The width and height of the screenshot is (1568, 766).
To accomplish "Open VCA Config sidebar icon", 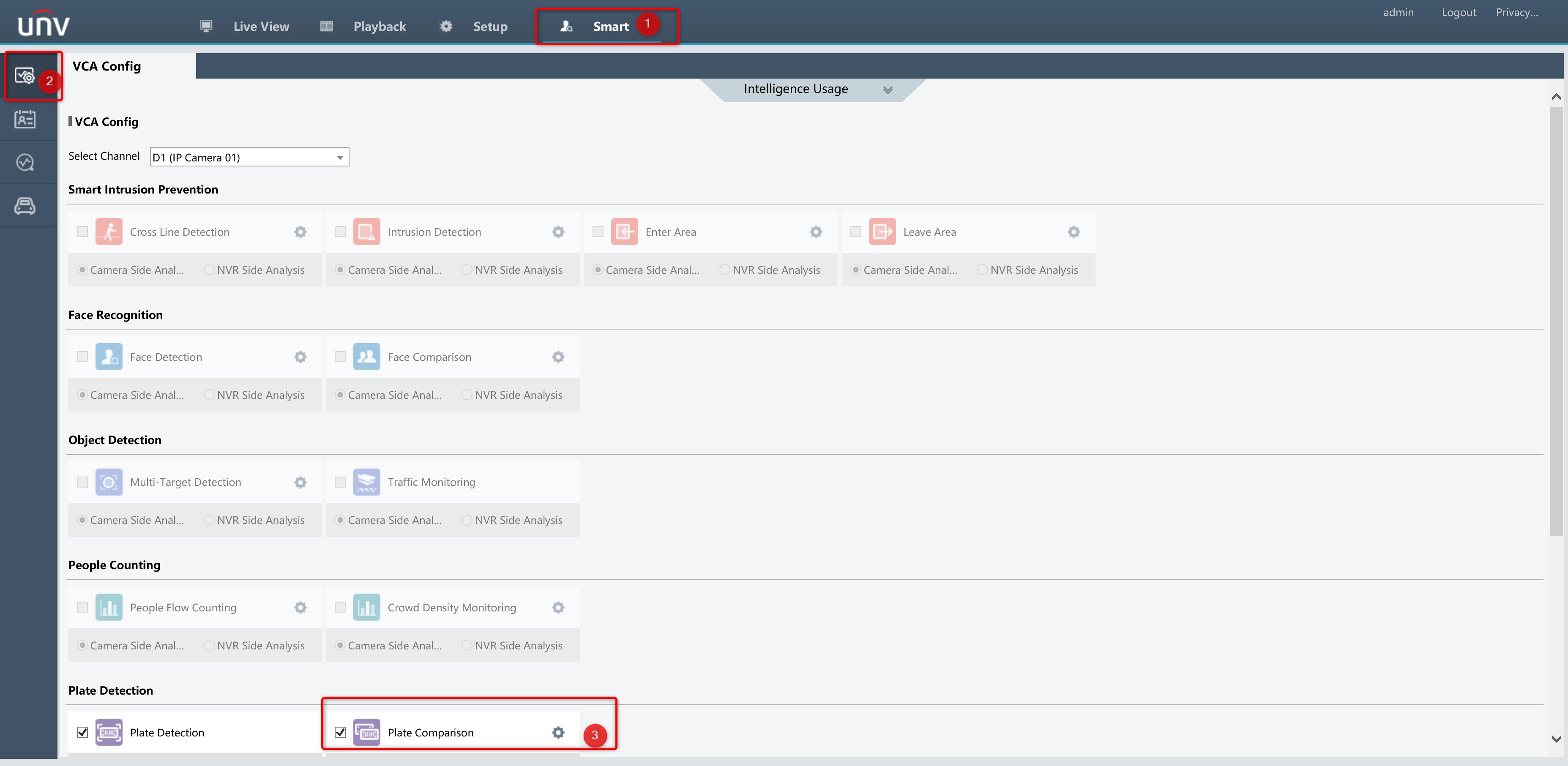I will click(x=25, y=76).
